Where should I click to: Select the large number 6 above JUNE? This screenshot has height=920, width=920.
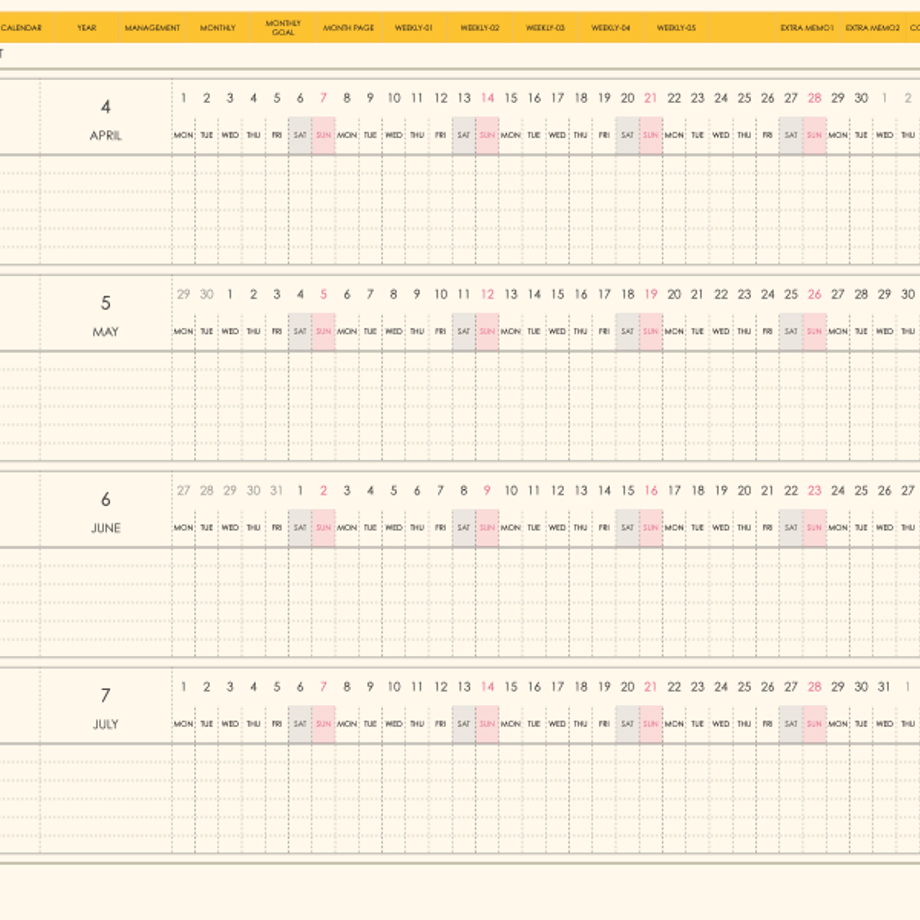click(x=106, y=499)
